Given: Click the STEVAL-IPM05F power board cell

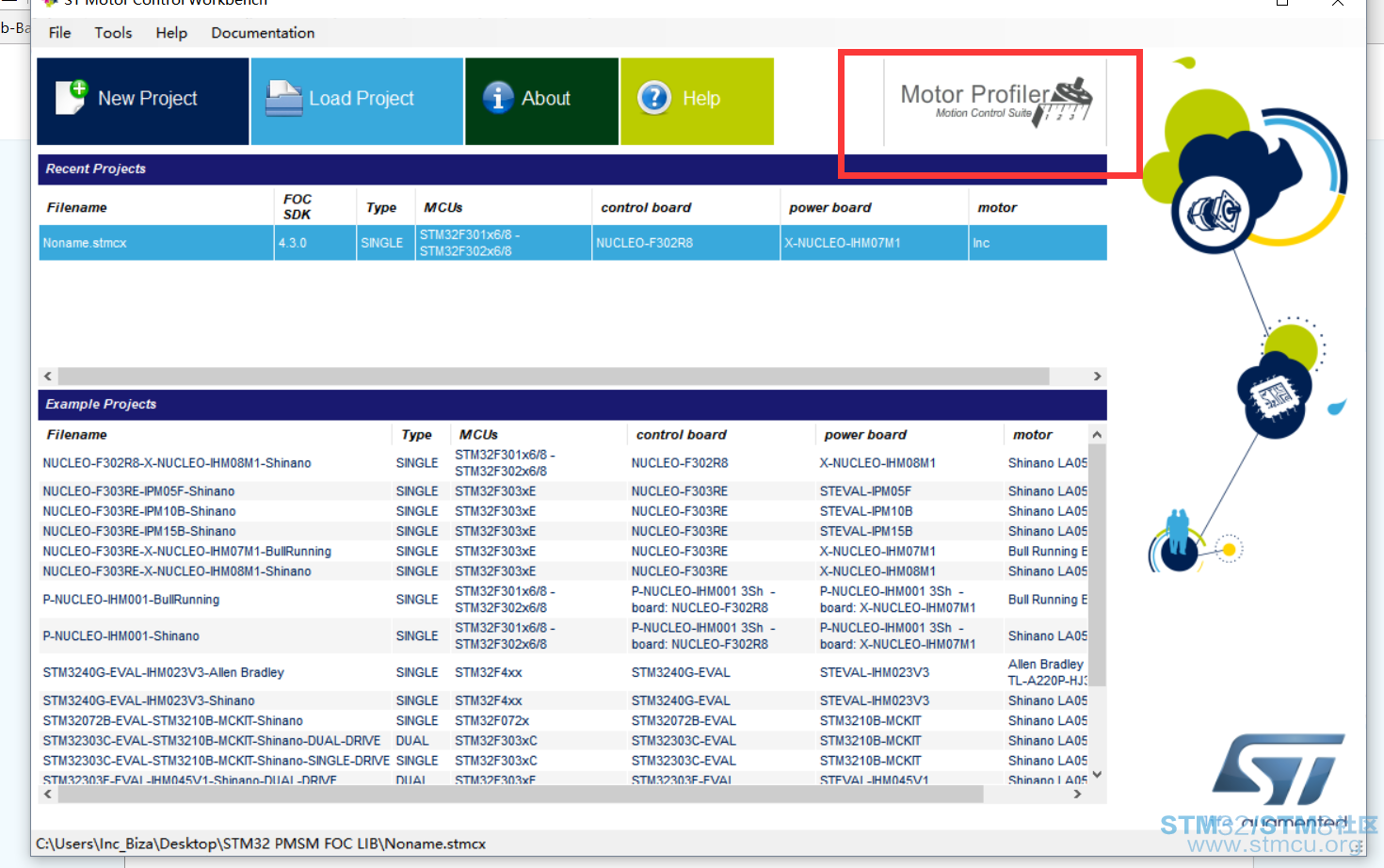Looking at the screenshot, I should coord(865,491).
